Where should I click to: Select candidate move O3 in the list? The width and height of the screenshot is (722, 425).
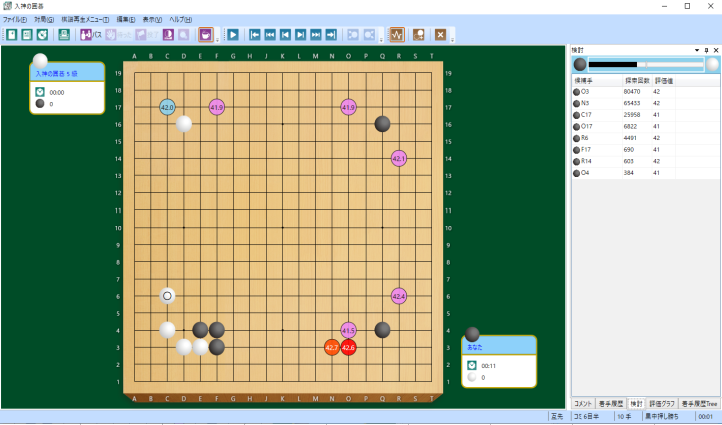[585, 91]
